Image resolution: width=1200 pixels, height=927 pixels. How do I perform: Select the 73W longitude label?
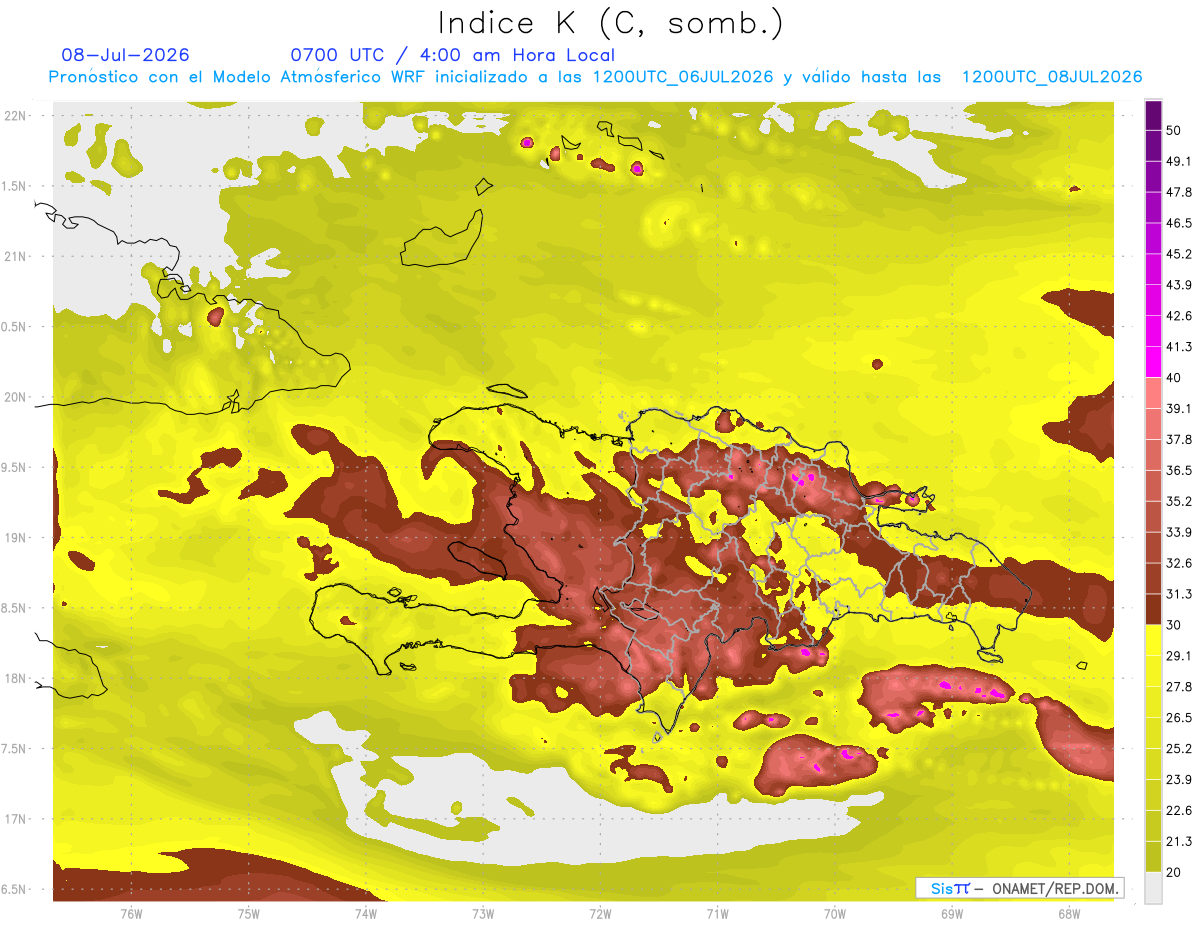(x=483, y=913)
